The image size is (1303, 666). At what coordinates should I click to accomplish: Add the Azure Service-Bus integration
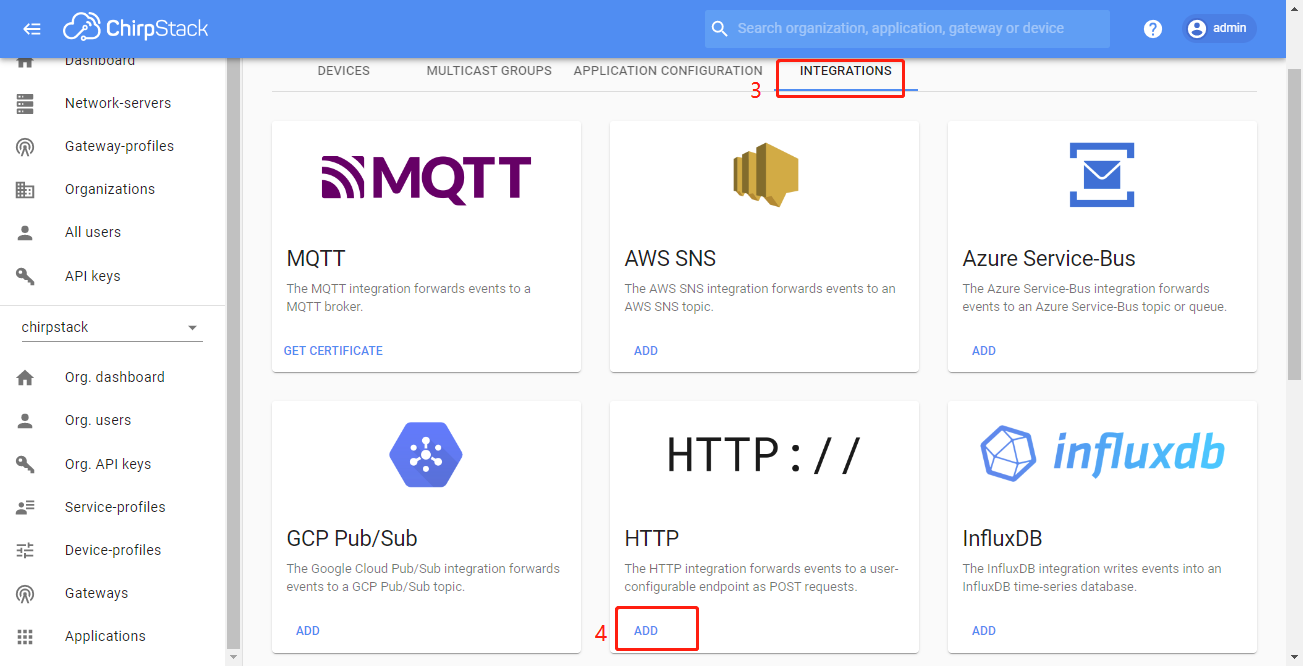tap(984, 351)
